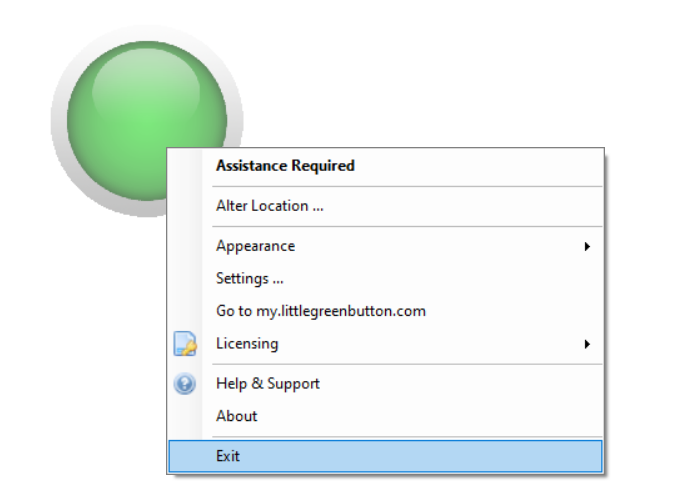Expand the Licensing submenu arrow
The image size is (681, 491).
pyautogui.click(x=587, y=344)
